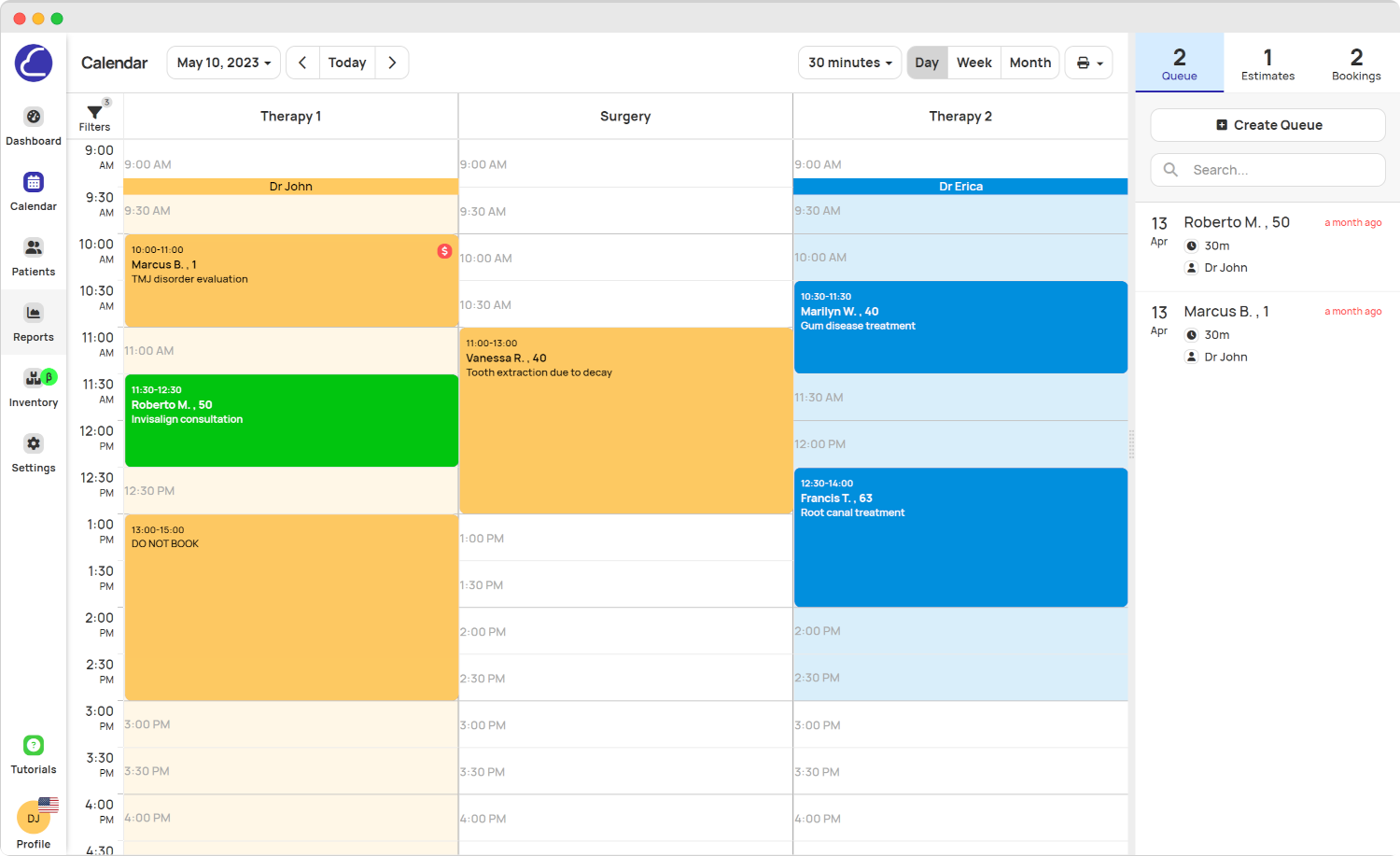Image resolution: width=1400 pixels, height=856 pixels.
Task: Click the 1:30 PM slot in Surgery
Action: (625, 584)
